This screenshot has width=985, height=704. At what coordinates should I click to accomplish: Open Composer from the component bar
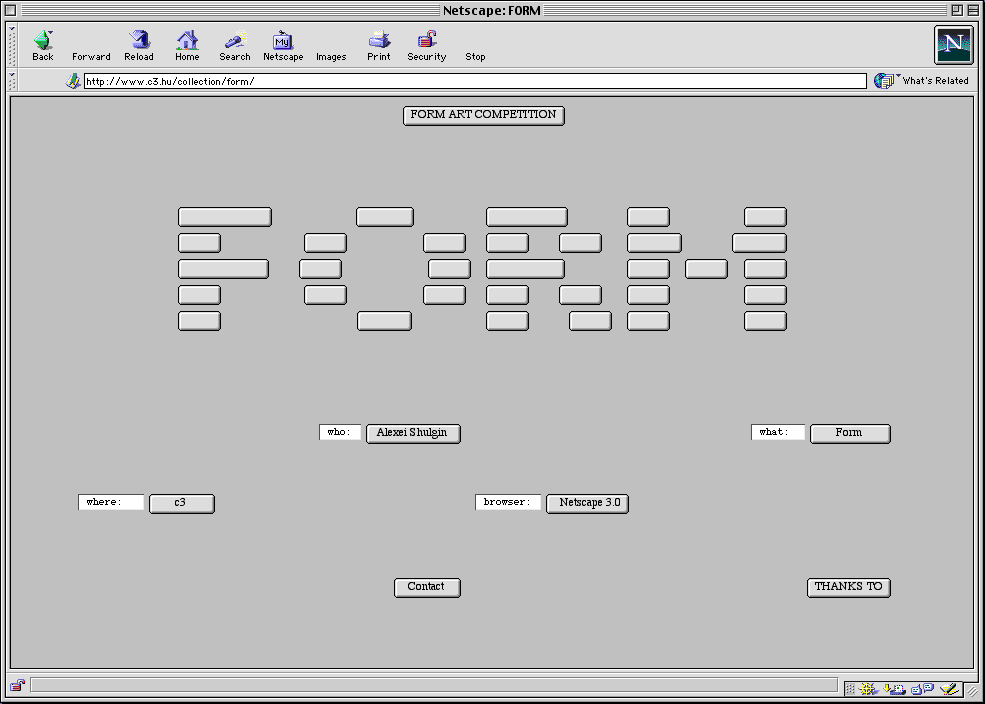950,688
